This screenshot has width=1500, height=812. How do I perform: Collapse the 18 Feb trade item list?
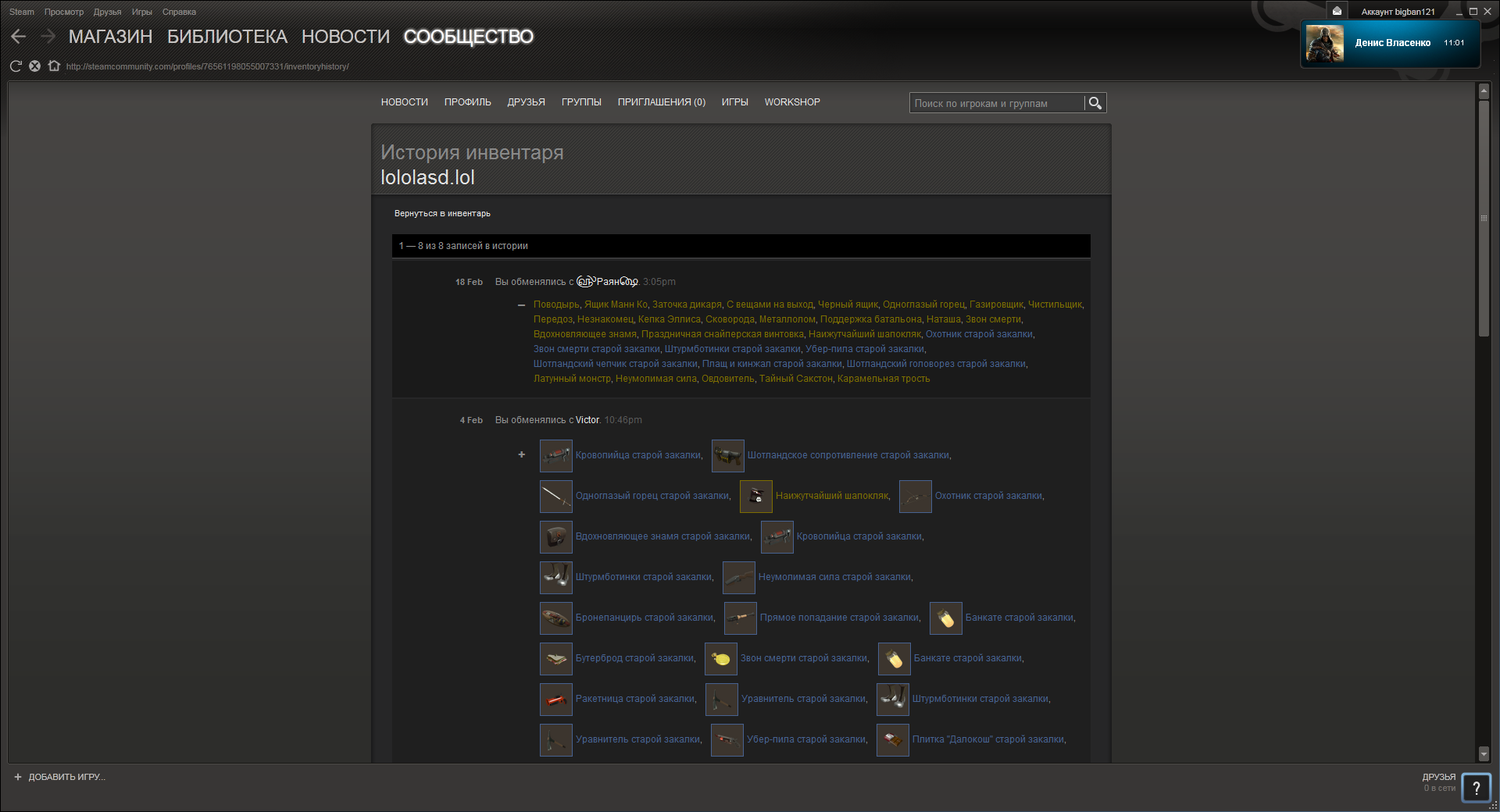pyautogui.click(x=521, y=305)
